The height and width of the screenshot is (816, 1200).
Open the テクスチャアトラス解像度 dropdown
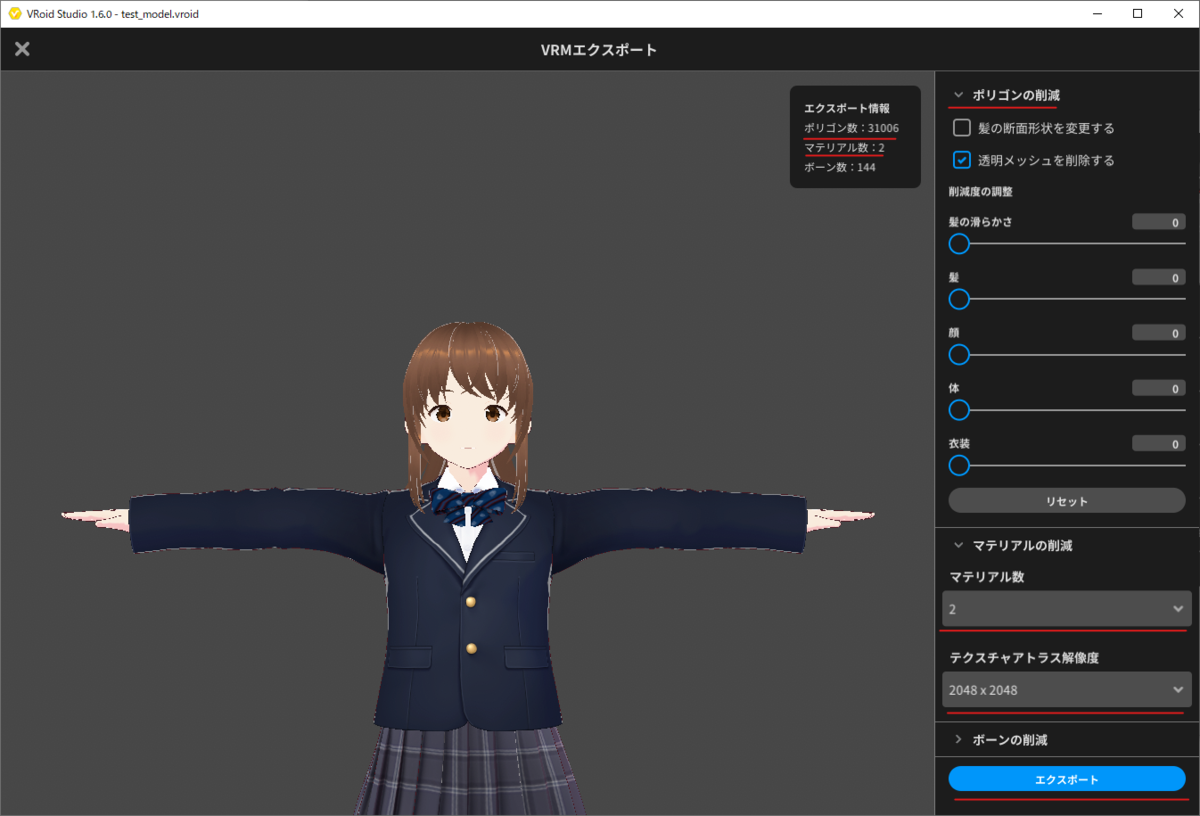click(x=1067, y=690)
